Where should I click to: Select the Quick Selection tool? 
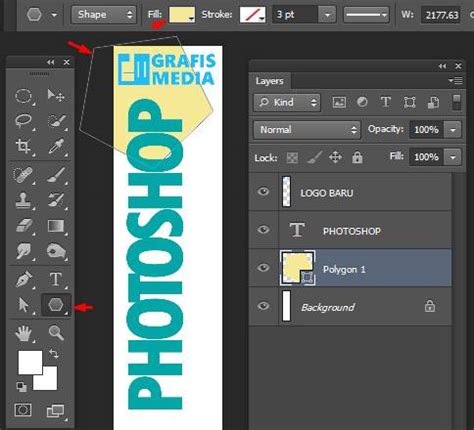(56, 121)
